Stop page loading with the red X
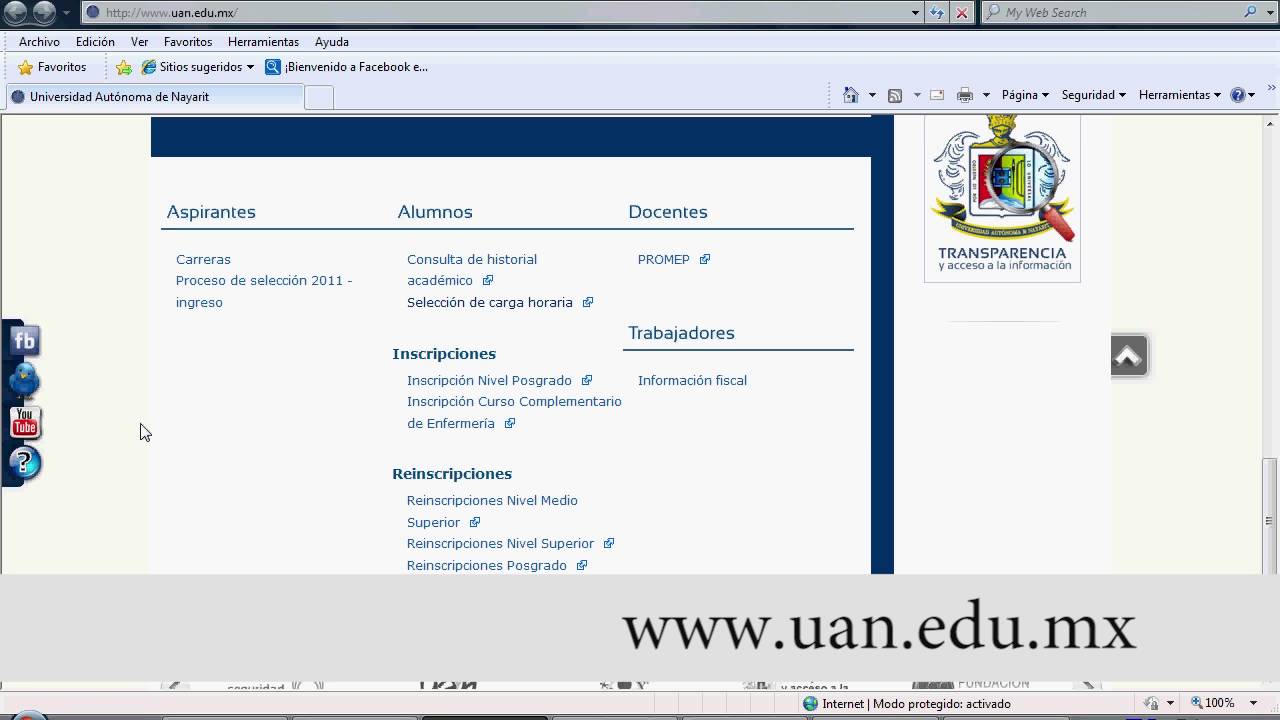This screenshot has height=720, width=1280. 961,12
